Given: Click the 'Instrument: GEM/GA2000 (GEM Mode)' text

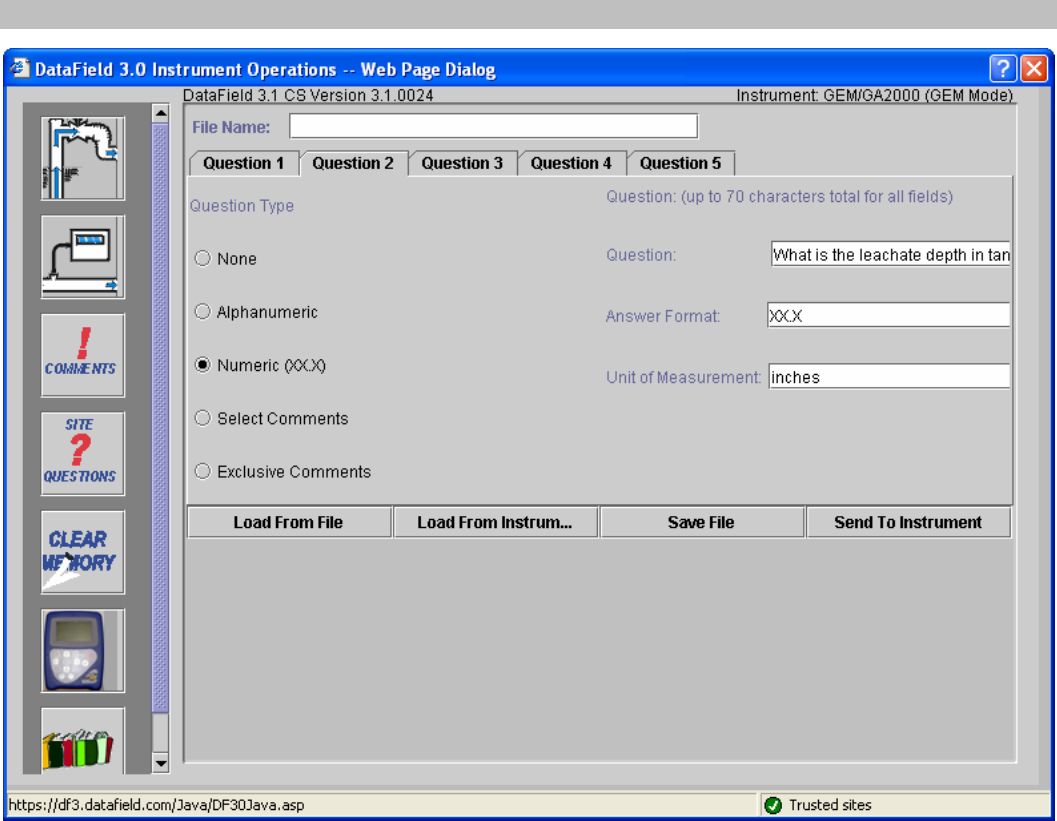Looking at the screenshot, I should [874, 95].
